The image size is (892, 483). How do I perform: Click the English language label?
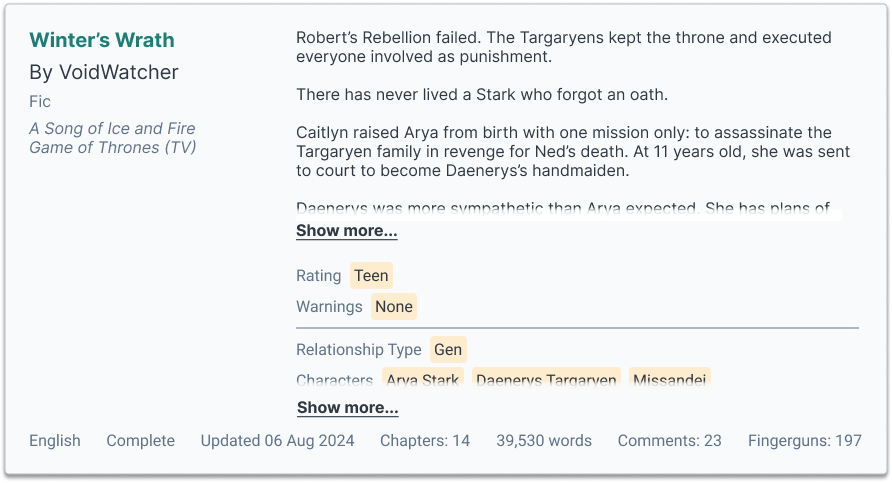pos(55,441)
